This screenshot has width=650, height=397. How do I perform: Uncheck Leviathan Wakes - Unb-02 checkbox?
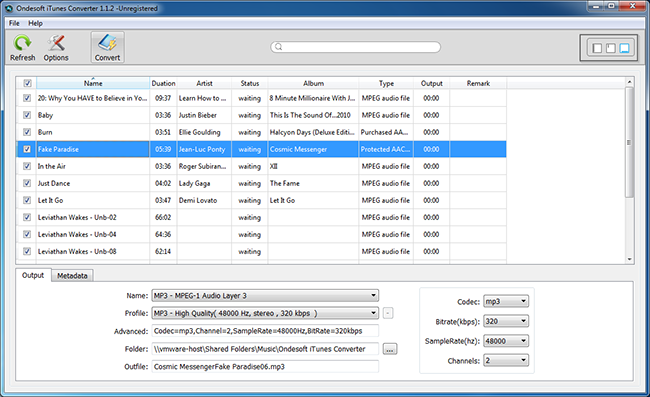27,217
